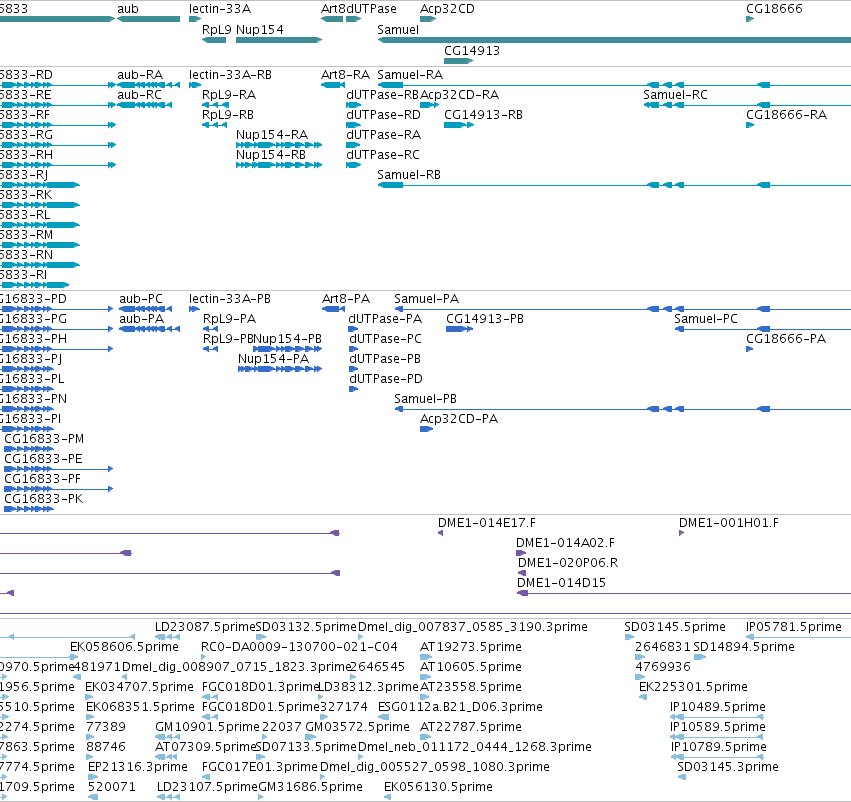Click protein aub-PC
This screenshot has width=851, height=802.
point(141,298)
